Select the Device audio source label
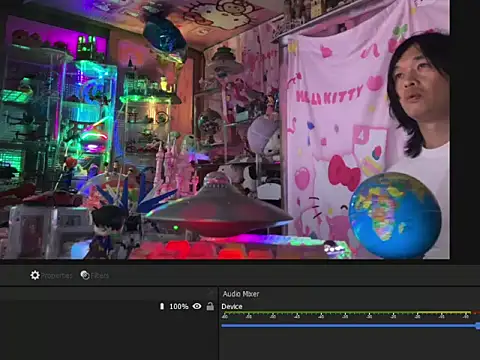Screen dimensions: 480x360 click(232, 307)
